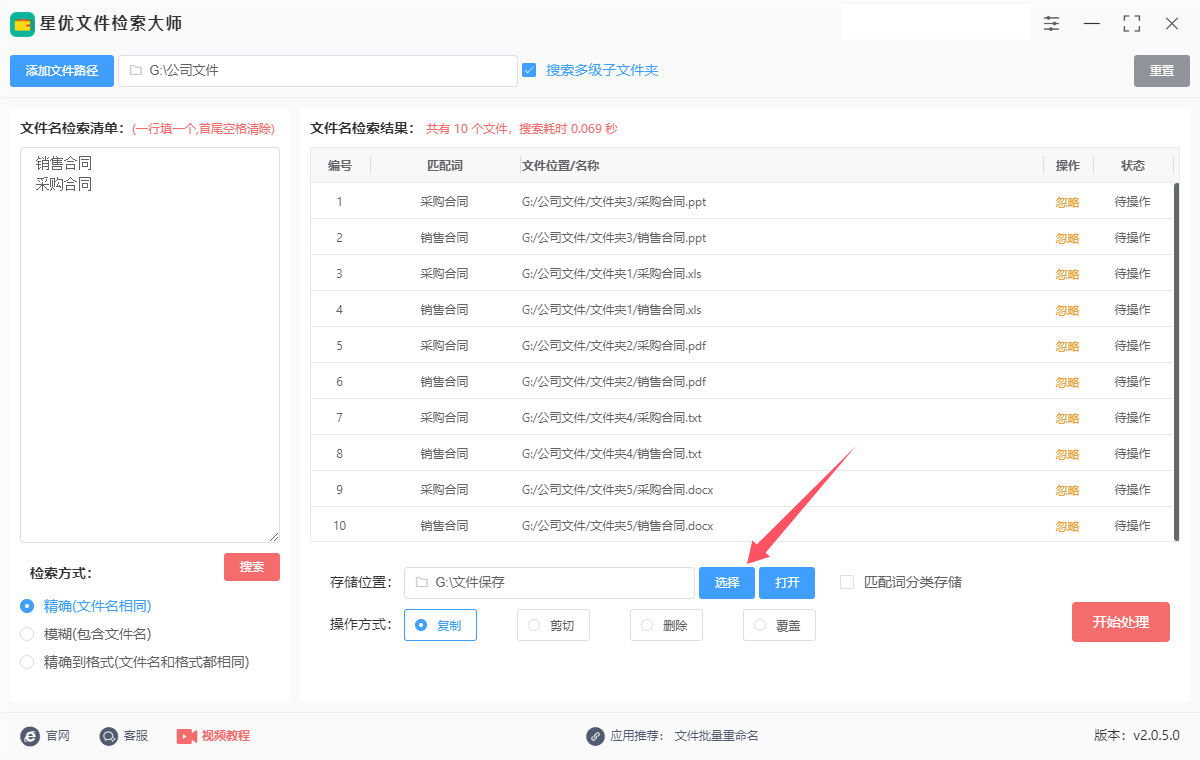Click 忽略 for row 6 销售合同.pdf
The height and width of the screenshot is (760, 1200).
(1067, 382)
